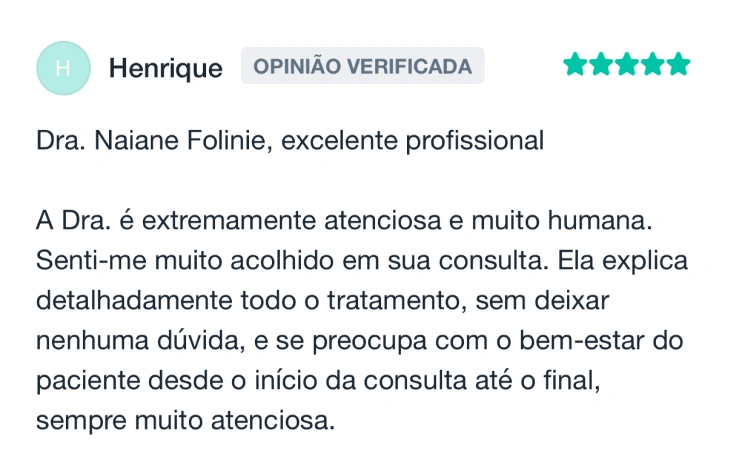Click the line starting "nenhuma dúvida"
Image resolution: width=731 pixels, height=468 pixels.
358,340
